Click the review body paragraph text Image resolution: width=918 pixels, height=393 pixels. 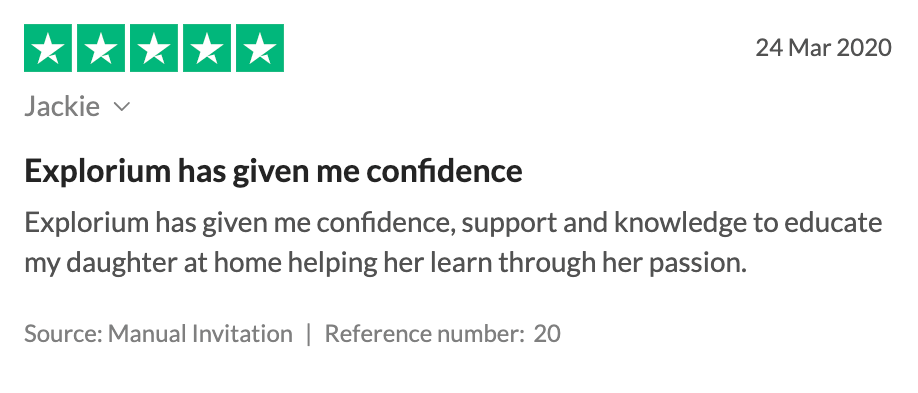pos(453,243)
